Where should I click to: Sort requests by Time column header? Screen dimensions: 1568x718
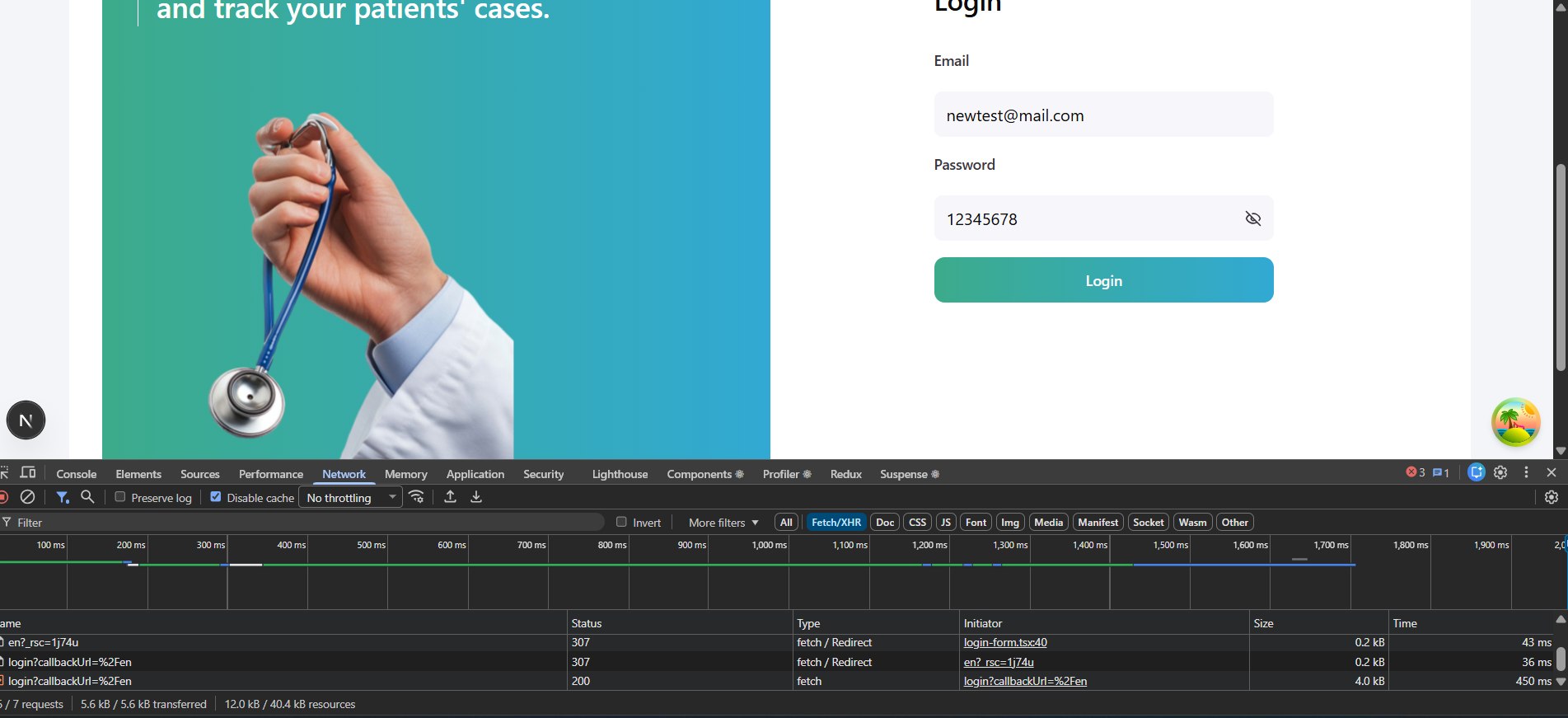point(1470,623)
